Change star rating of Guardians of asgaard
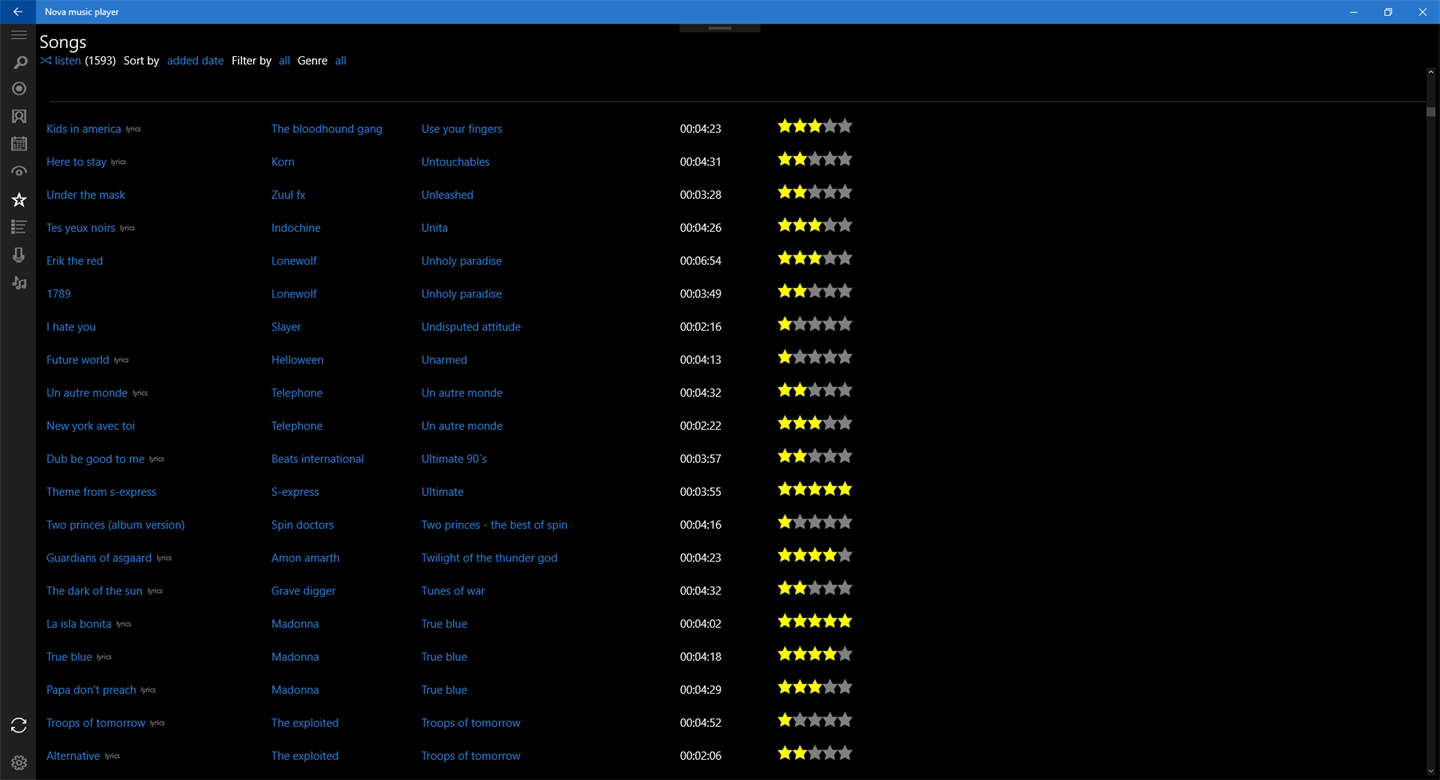Viewport: 1440px width, 780px height. [x=815, y=555]
